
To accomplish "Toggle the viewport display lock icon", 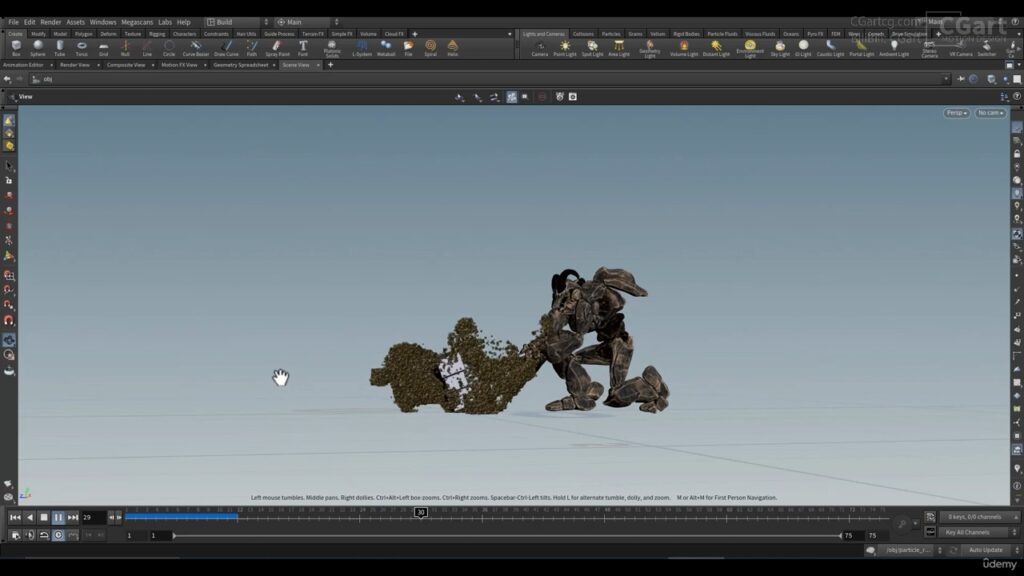I will (1017, 154).
